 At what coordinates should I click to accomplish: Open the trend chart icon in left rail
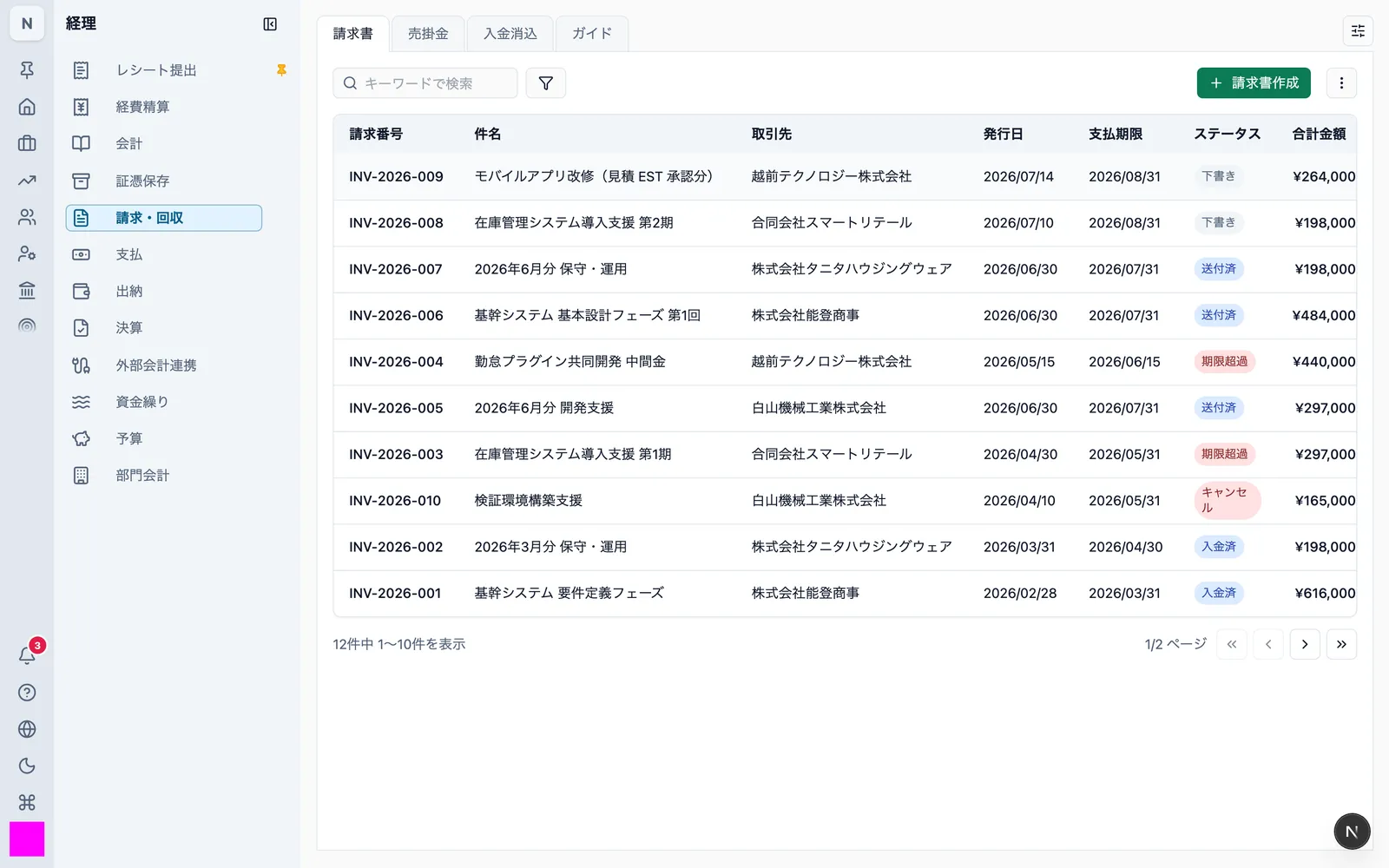[27, 181]
